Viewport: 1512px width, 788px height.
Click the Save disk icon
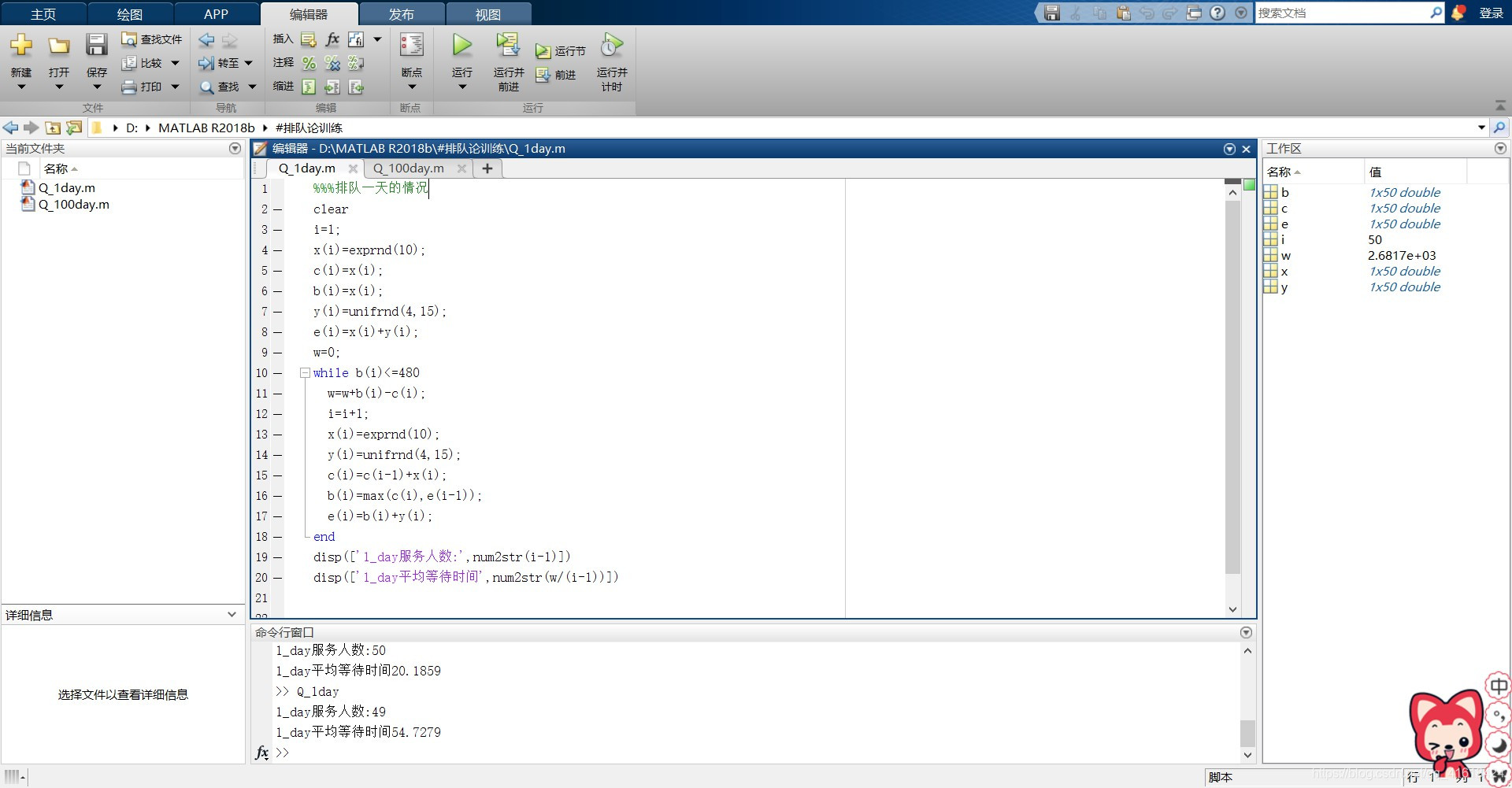pyautogui.click(x=96, y=46)
